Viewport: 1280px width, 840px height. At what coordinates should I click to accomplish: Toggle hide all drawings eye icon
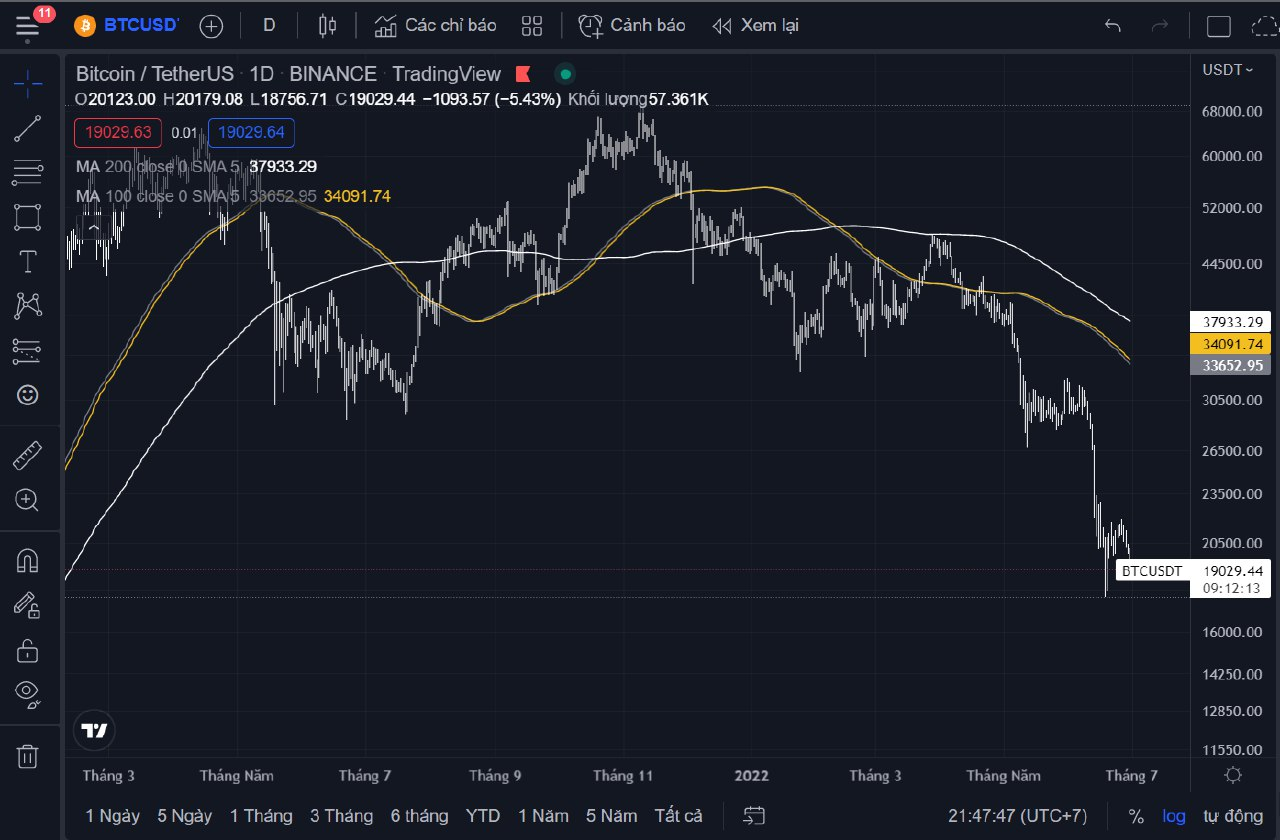28,693
